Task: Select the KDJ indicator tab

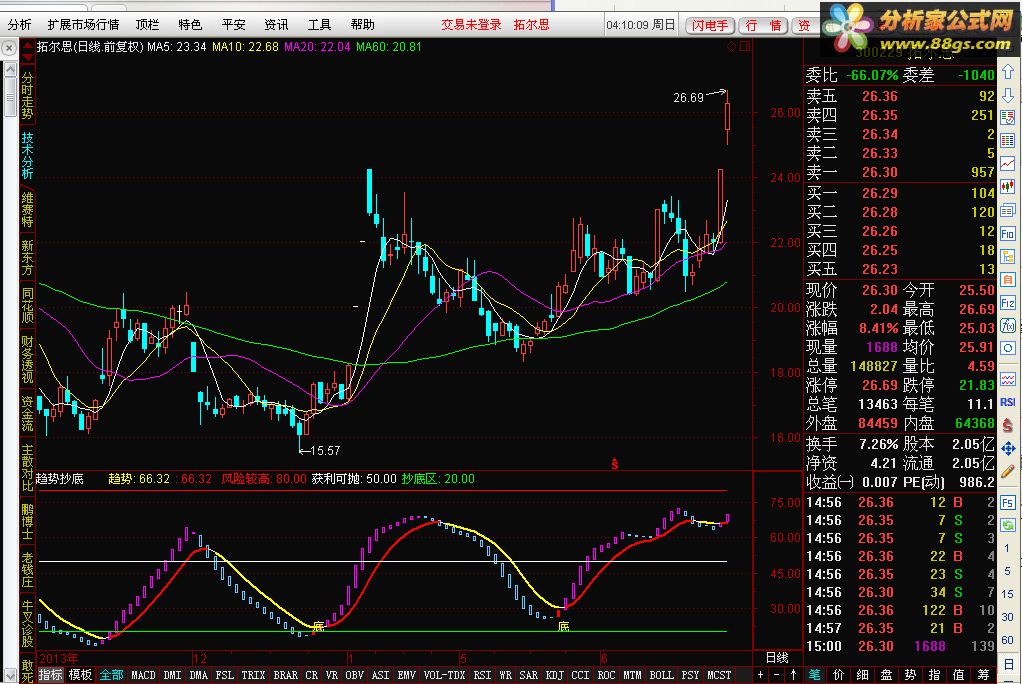Action: point(555,675)
